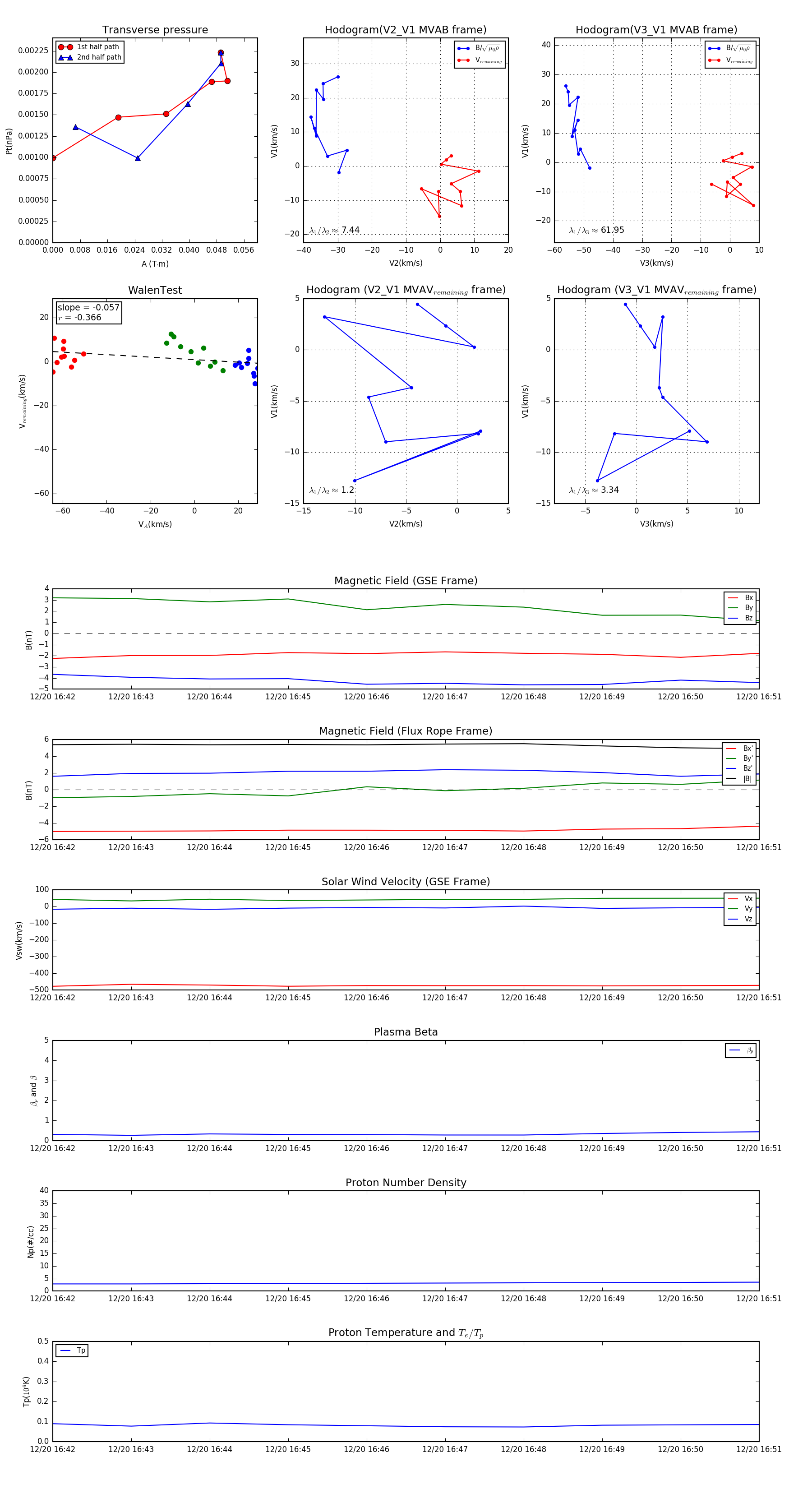This screenshot has width=812, height=1489.
Task: Click 'V2(km/s)' label under V2_V1 MVAB hodogram
Action: pos(406,264)
